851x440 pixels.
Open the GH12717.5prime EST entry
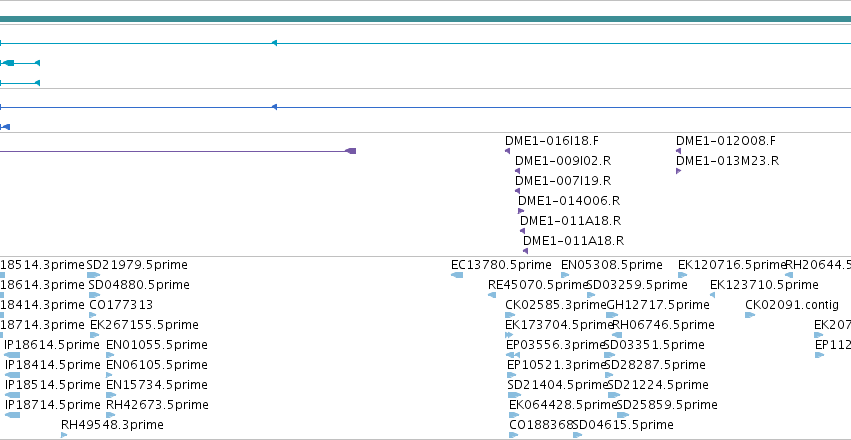[x=658, y=305]
